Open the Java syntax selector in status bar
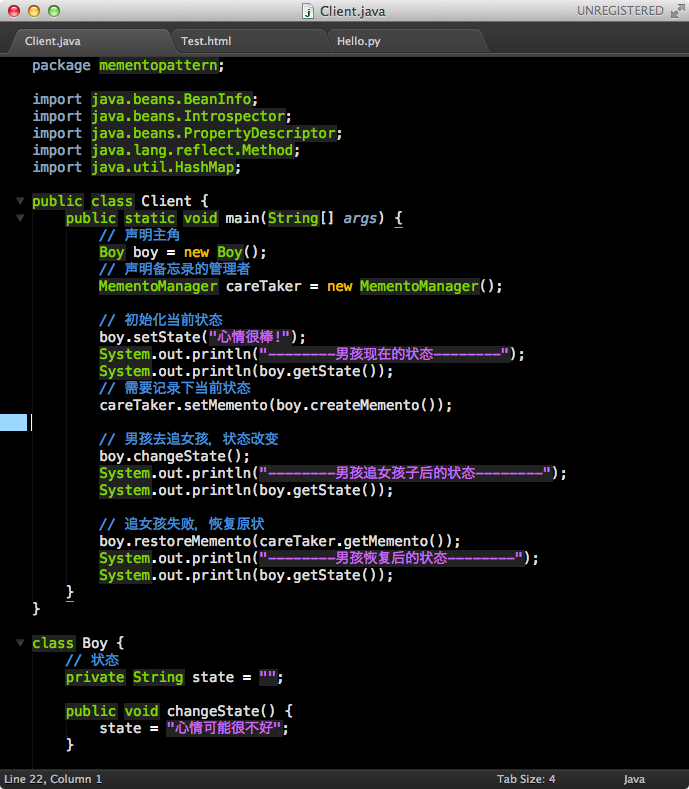 (x=634, y=779)
